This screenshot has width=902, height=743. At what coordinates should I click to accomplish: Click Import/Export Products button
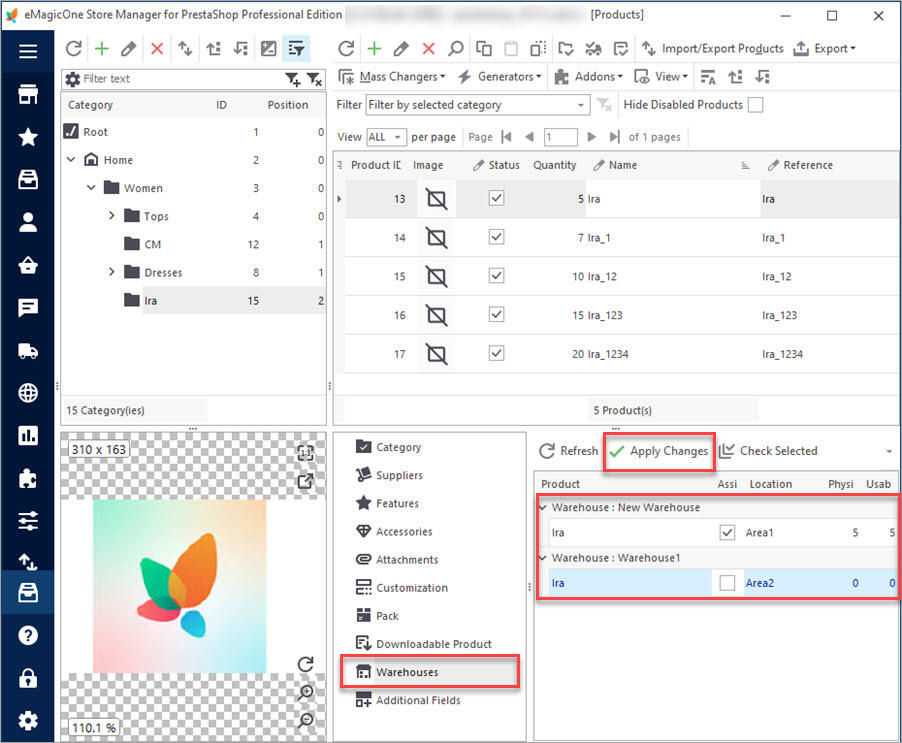tap(712, 48)
